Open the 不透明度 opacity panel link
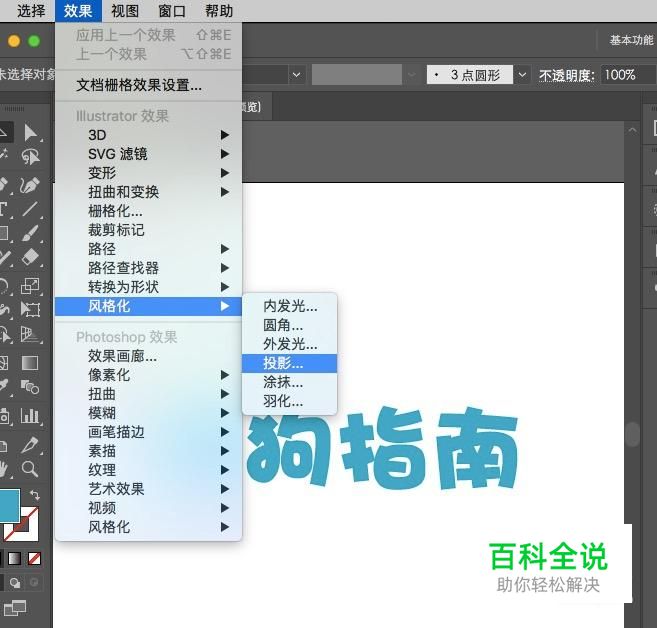The width and height of the screenshot is (657, 628). [566, 75]
